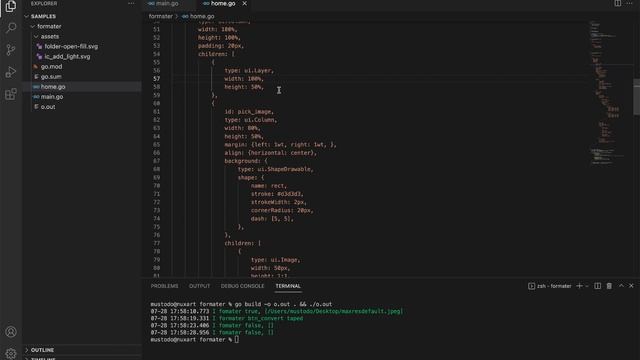Open folder-open-fill.svg file
Screen dimensions: 640x360
71,47
